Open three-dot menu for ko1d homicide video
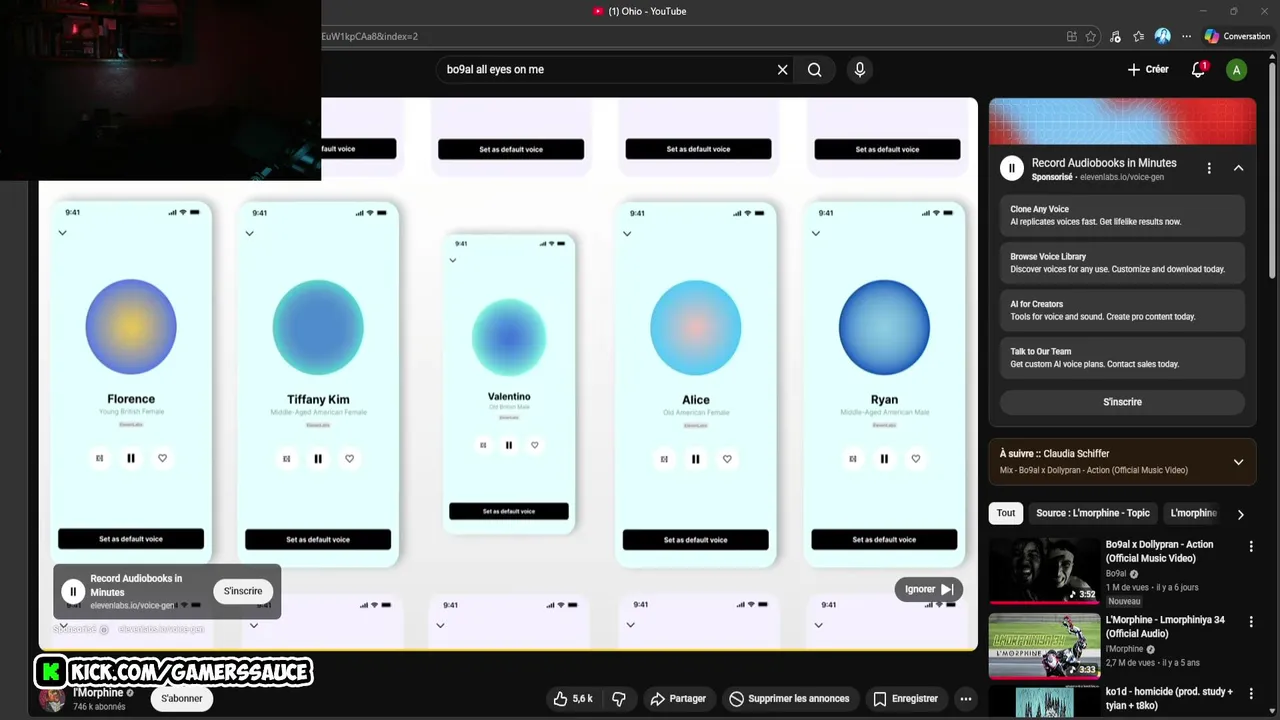The height and width of the screenshot is (720, 1280). point(1251,694)
